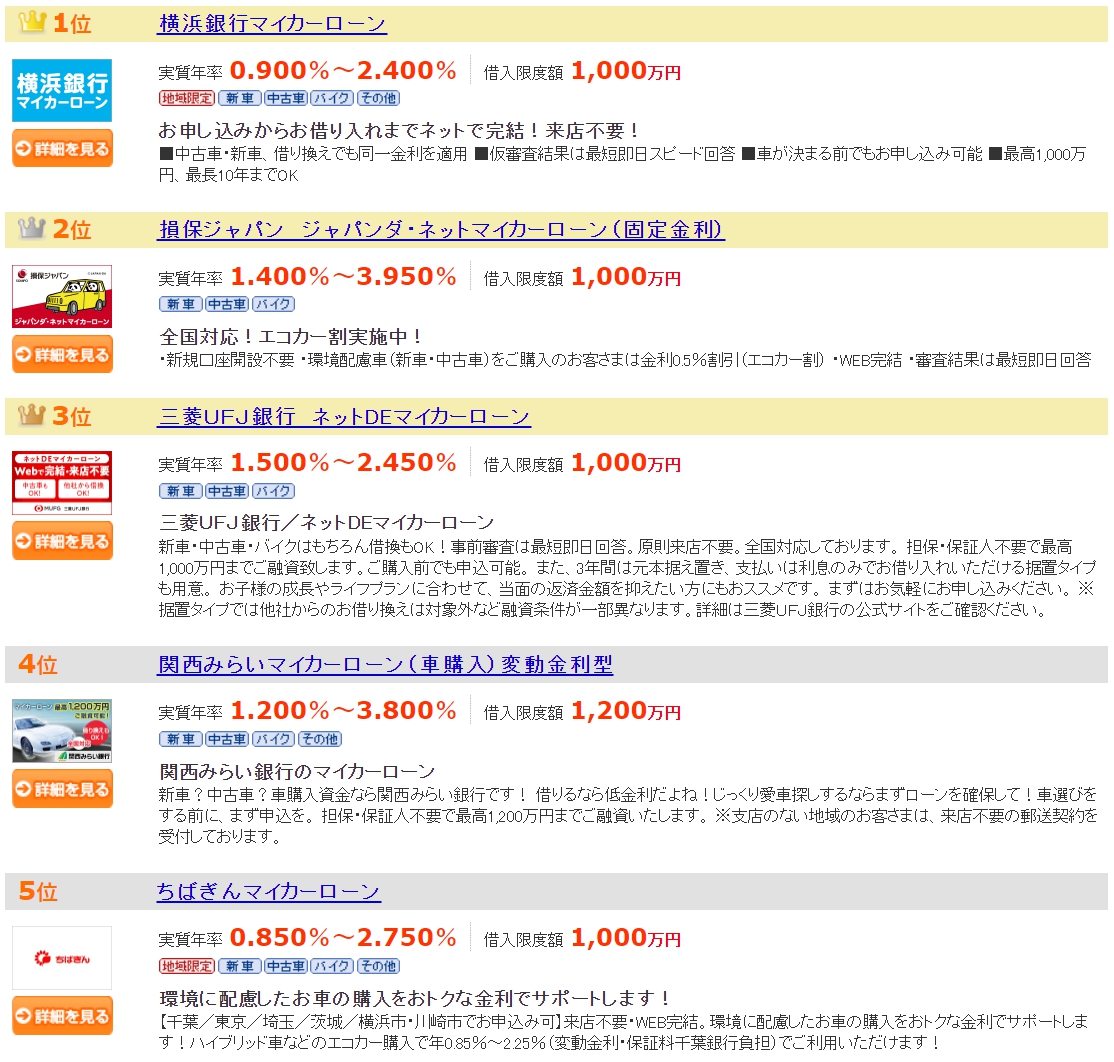Open the 関西みらいマイカーローン 変動金利型 link
The width and height of the screenshot is (1114, 1062).
384,664
